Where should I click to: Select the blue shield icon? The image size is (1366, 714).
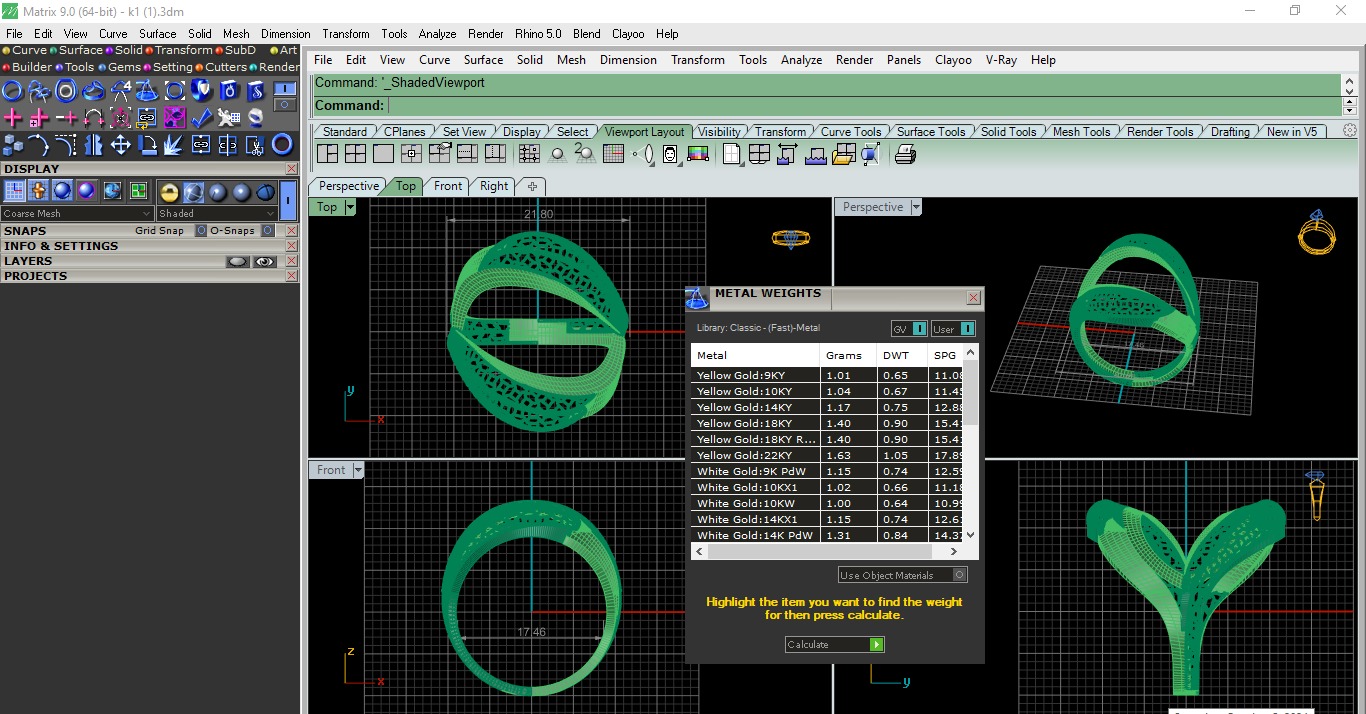(201, 91)
